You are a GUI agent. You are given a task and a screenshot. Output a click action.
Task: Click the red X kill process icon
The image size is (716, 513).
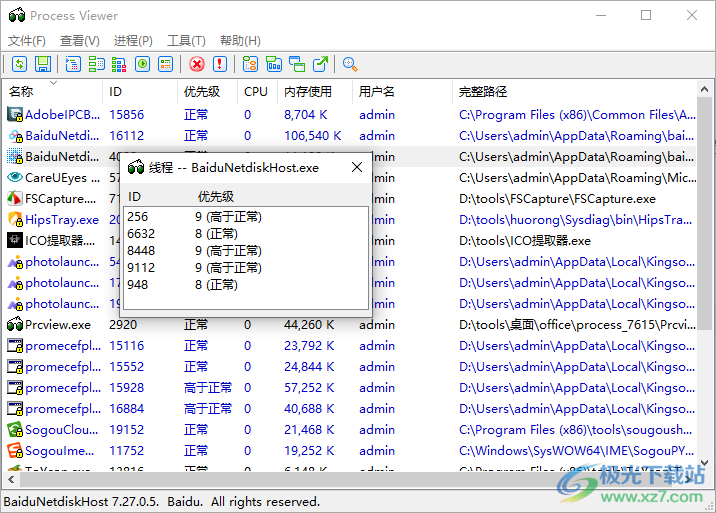(x=197, y=64)
